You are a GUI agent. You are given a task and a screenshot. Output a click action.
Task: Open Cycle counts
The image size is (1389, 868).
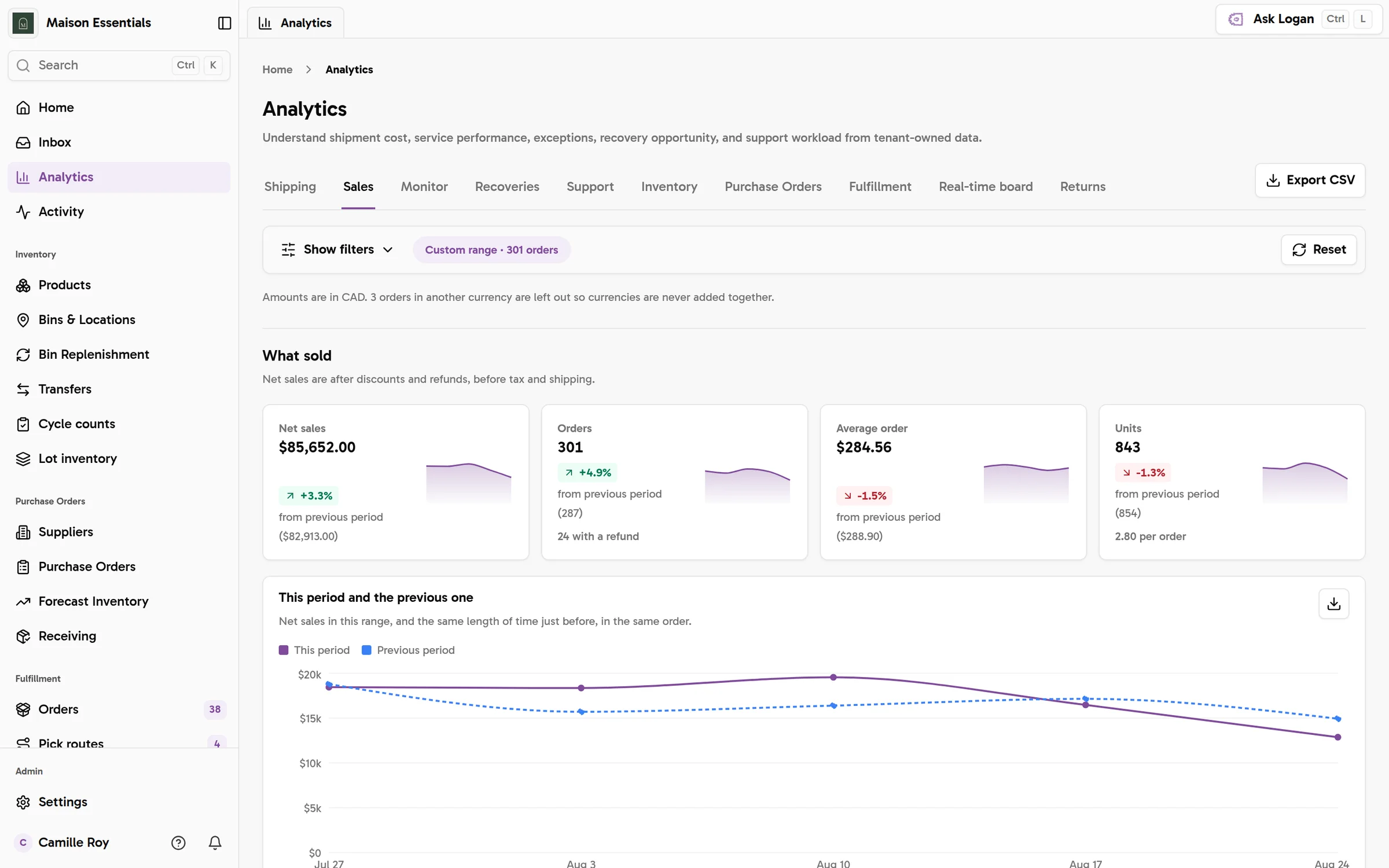coord(119,424)
